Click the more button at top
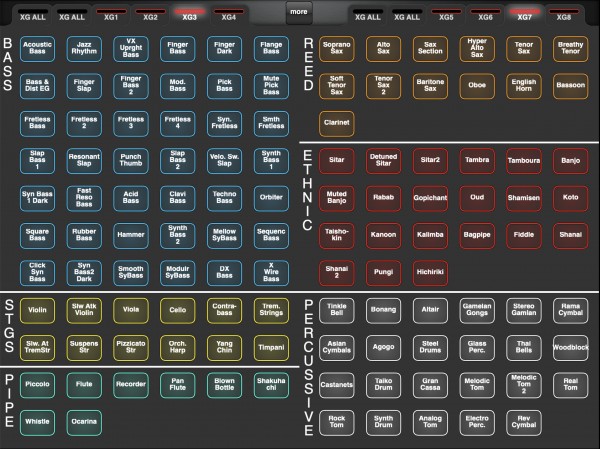This screenshot has height=449, width=600. click(299, 12)
